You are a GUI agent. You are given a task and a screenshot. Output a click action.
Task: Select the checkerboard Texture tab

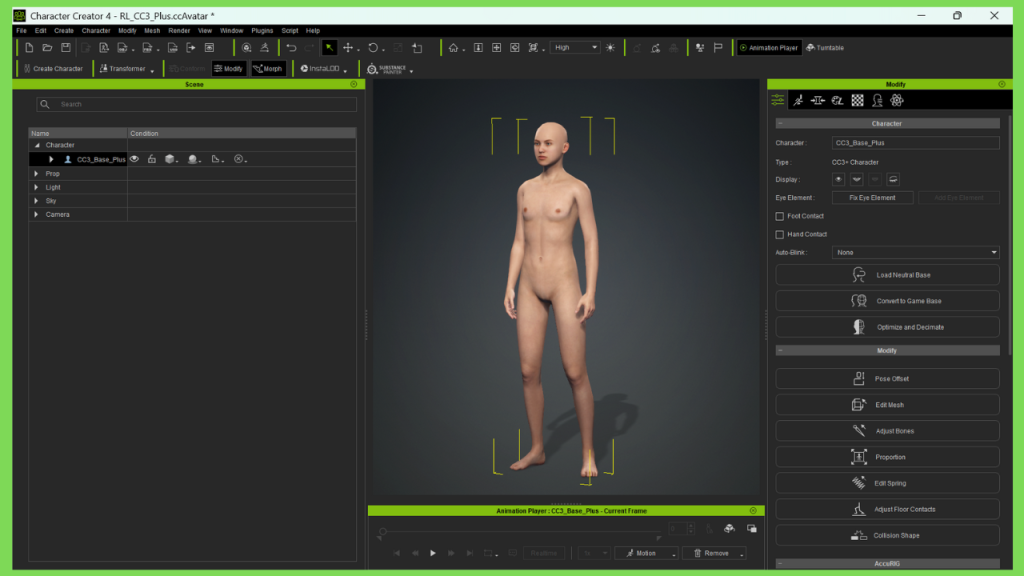tap(857, 100)
